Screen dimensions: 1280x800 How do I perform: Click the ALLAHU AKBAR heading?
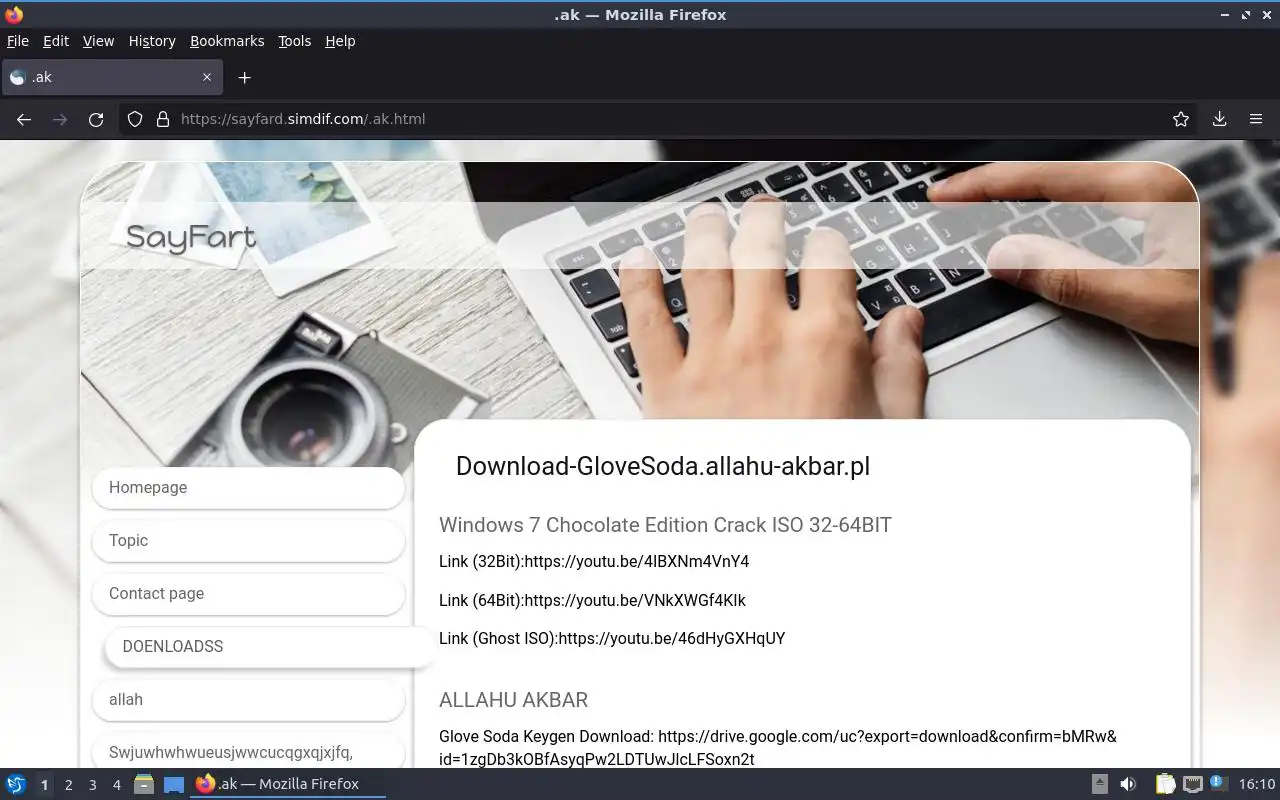(513, 700)
